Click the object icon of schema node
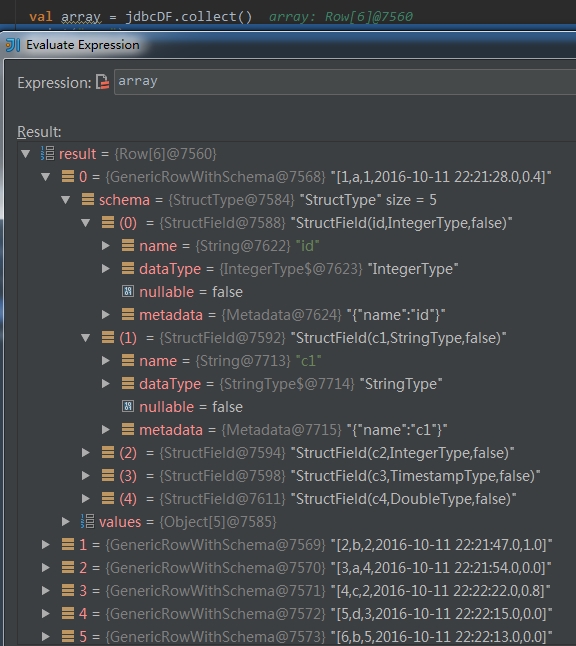This screenshot has height=646, width=576. [88, 199]
